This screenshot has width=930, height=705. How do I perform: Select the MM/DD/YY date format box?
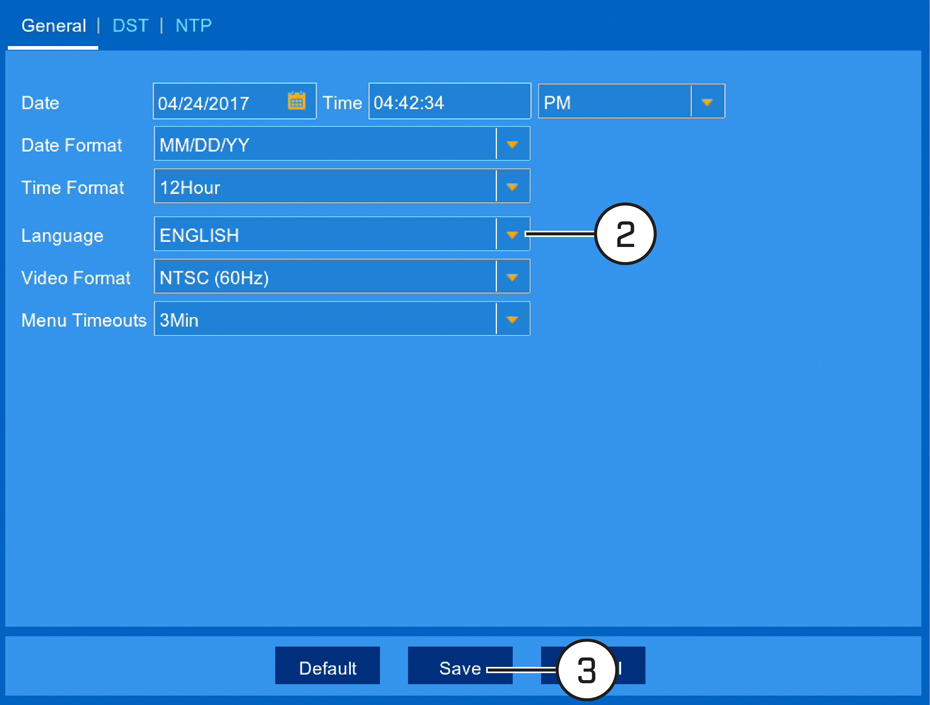[342, 144]
